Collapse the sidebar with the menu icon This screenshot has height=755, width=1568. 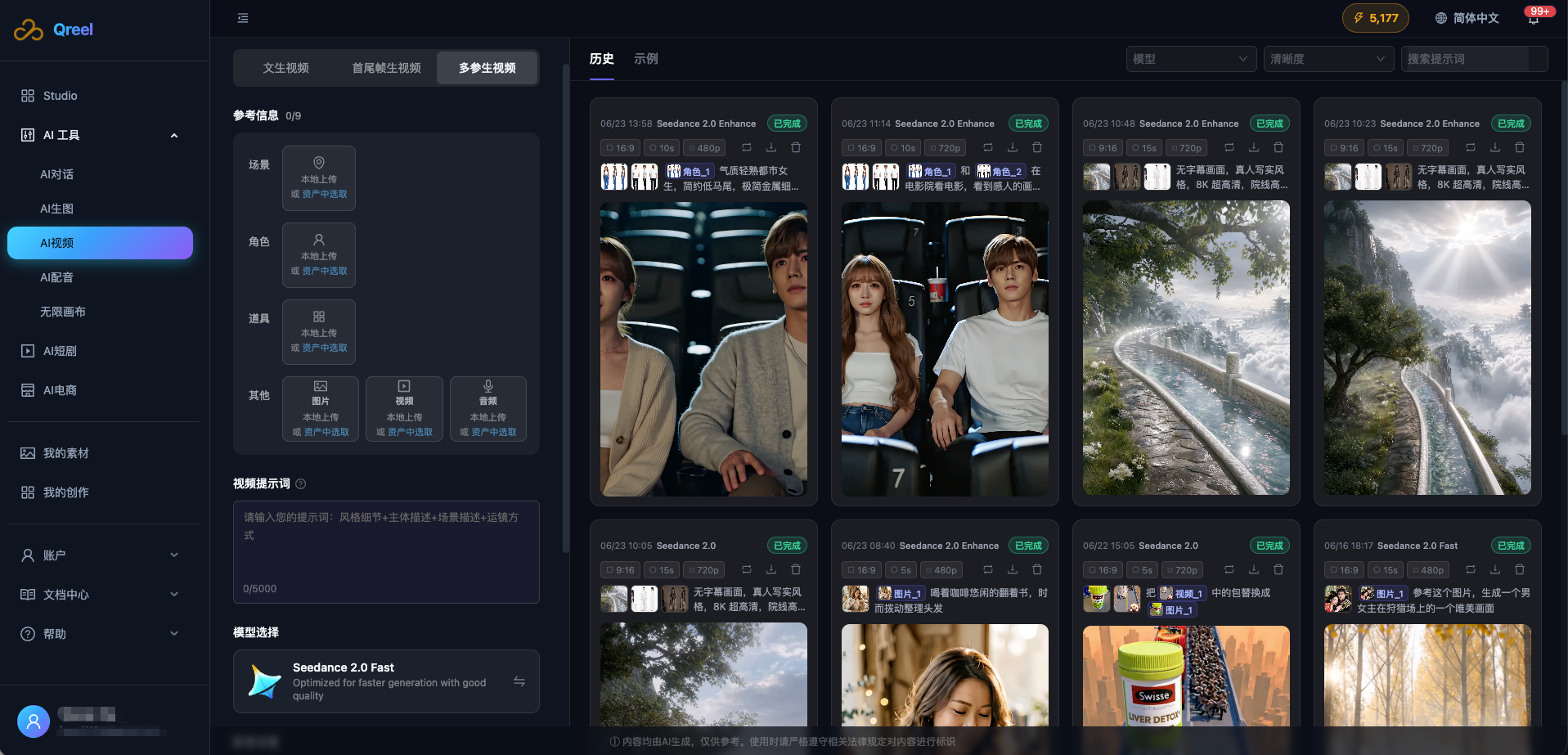pyautogui.click(x=243, y=18)
